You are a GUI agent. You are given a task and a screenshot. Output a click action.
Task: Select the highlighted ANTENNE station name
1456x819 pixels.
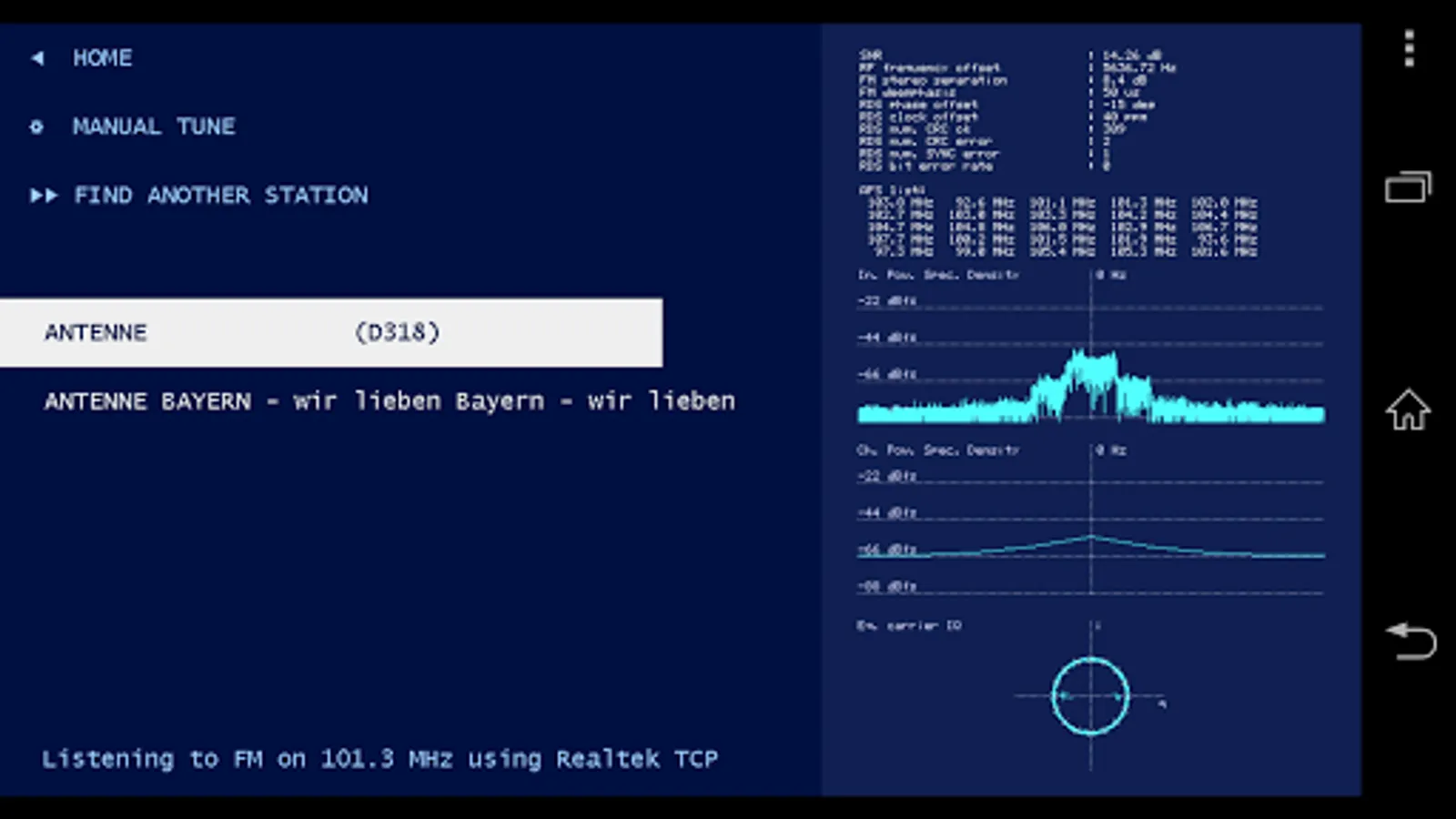(x=96, y=332)
